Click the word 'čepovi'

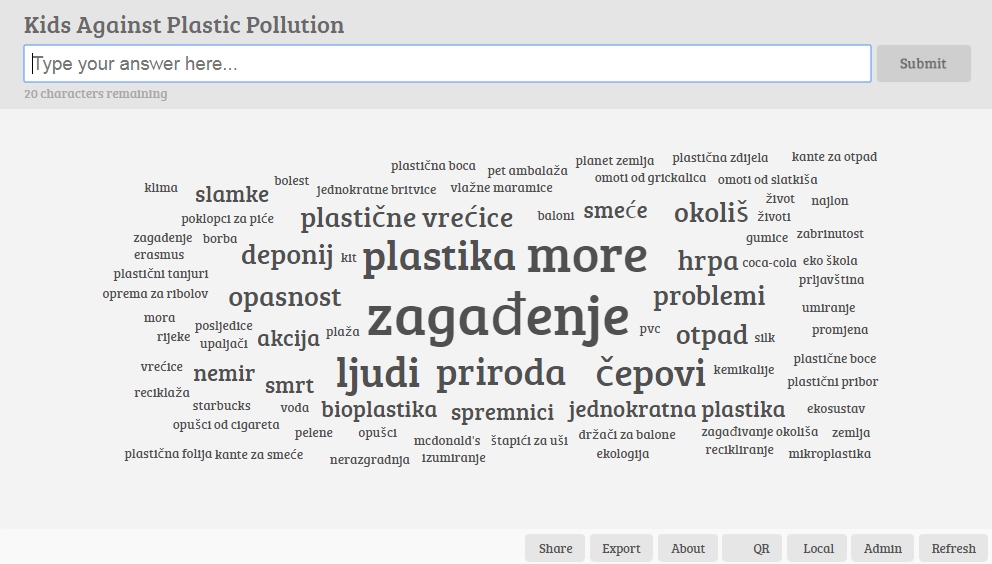tap(650, 373)
